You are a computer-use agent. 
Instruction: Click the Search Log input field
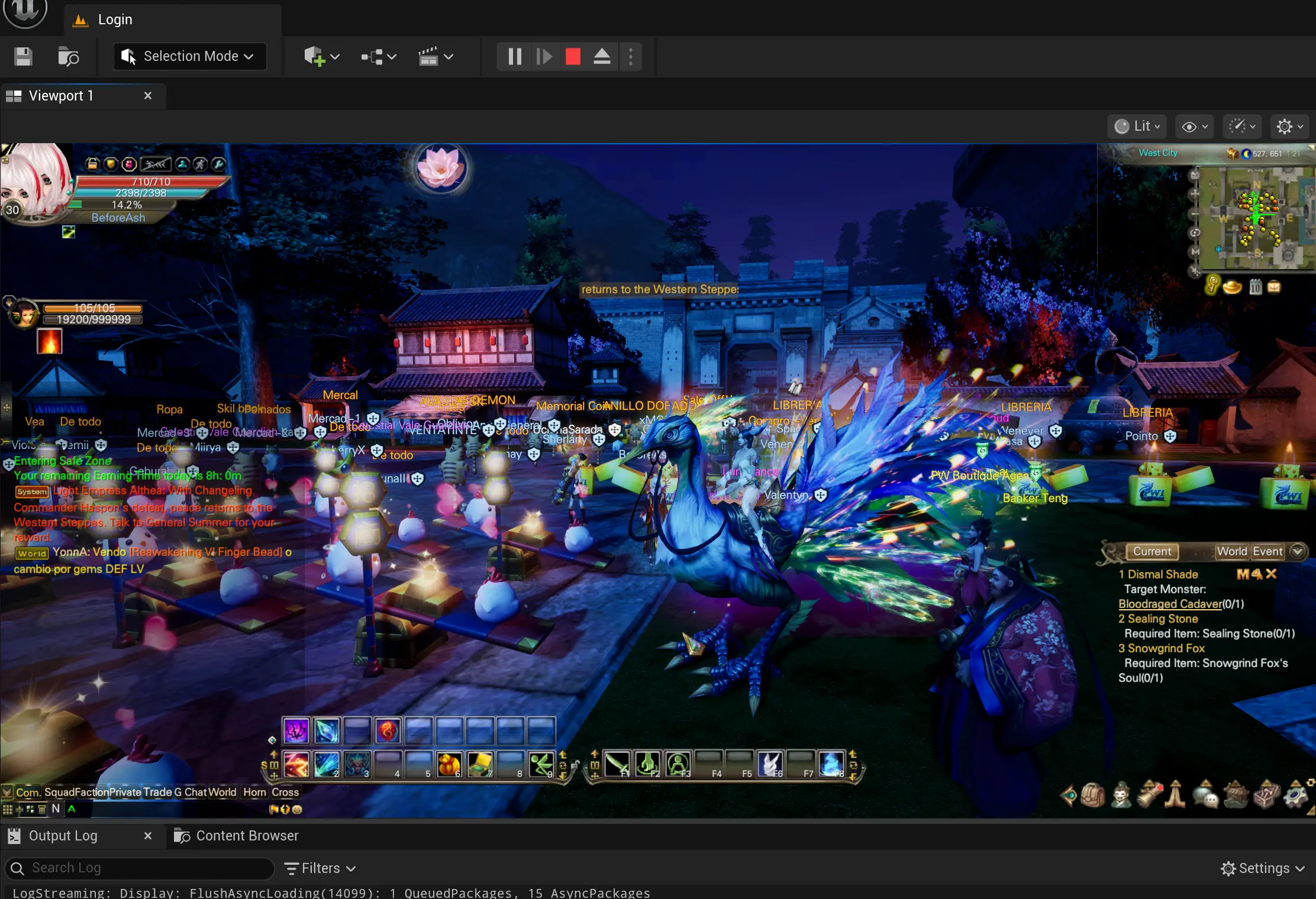click(140, 868)
